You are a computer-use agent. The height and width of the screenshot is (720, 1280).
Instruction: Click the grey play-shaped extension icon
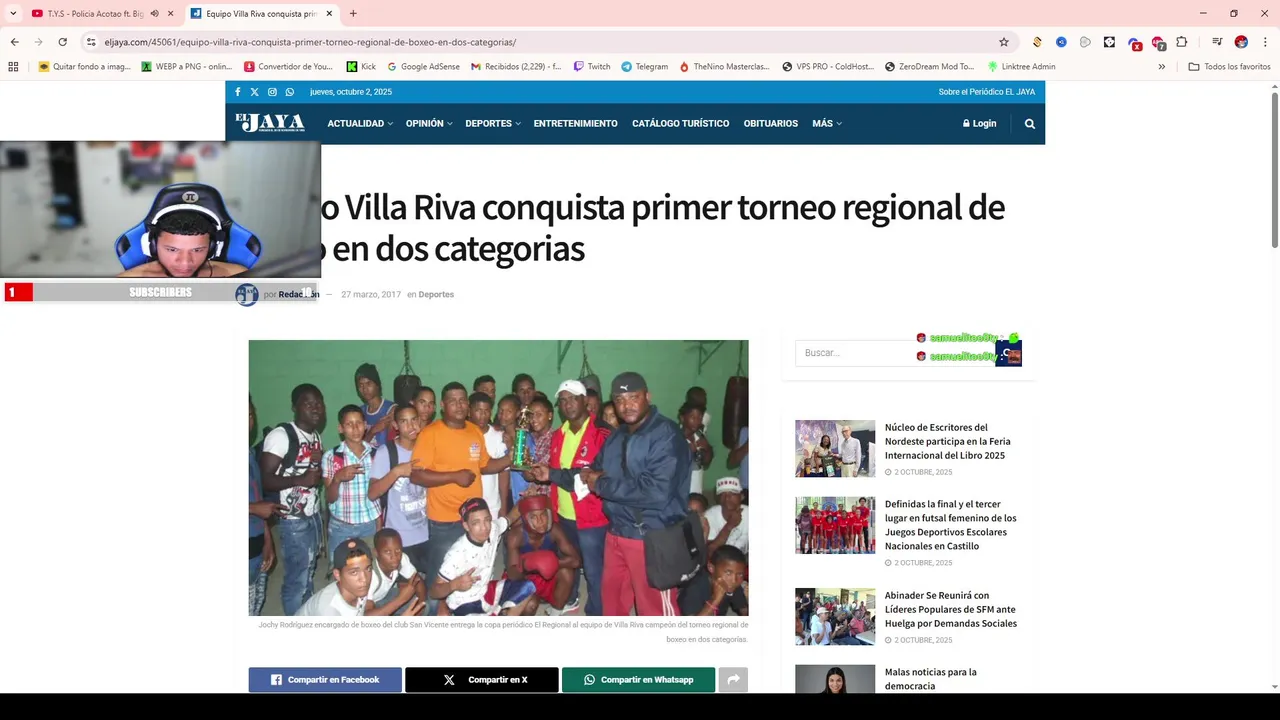(x=1085, y=42)
